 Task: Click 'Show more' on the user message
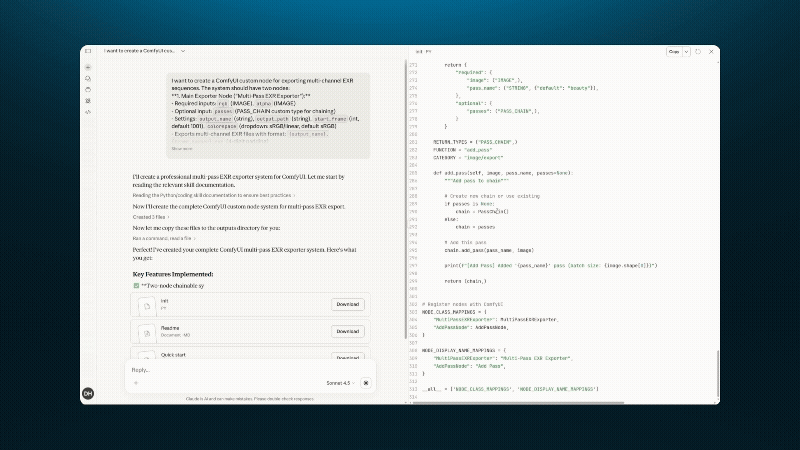(182, 148)
